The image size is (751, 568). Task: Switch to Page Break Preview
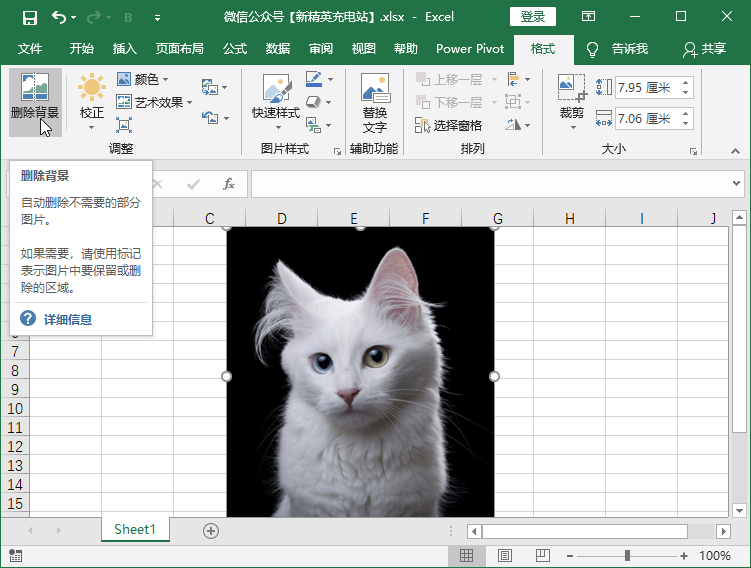[x=542, y=556]
